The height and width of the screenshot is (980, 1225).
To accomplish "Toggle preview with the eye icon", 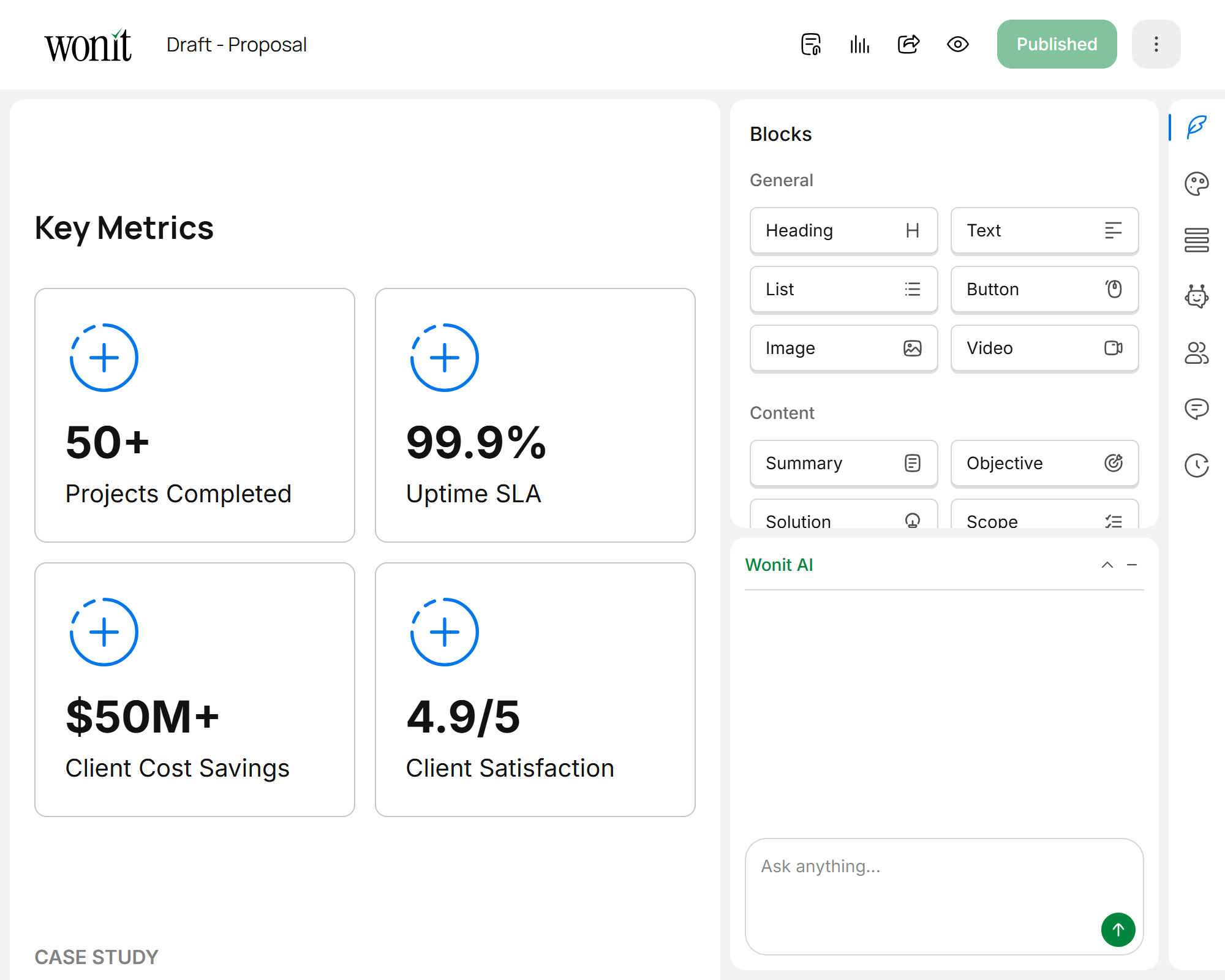I will [957, 44].
